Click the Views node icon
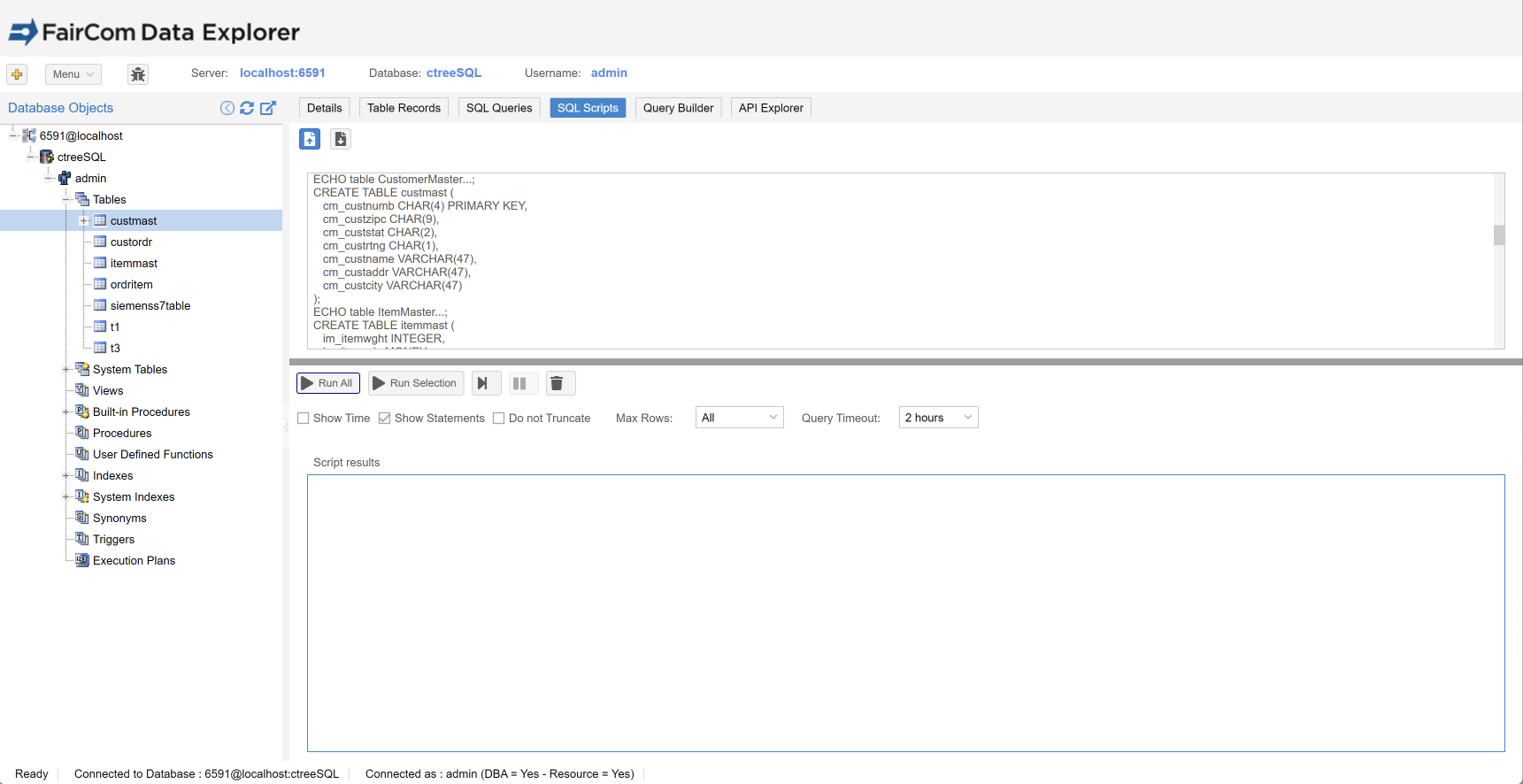 tap(82, 390)
